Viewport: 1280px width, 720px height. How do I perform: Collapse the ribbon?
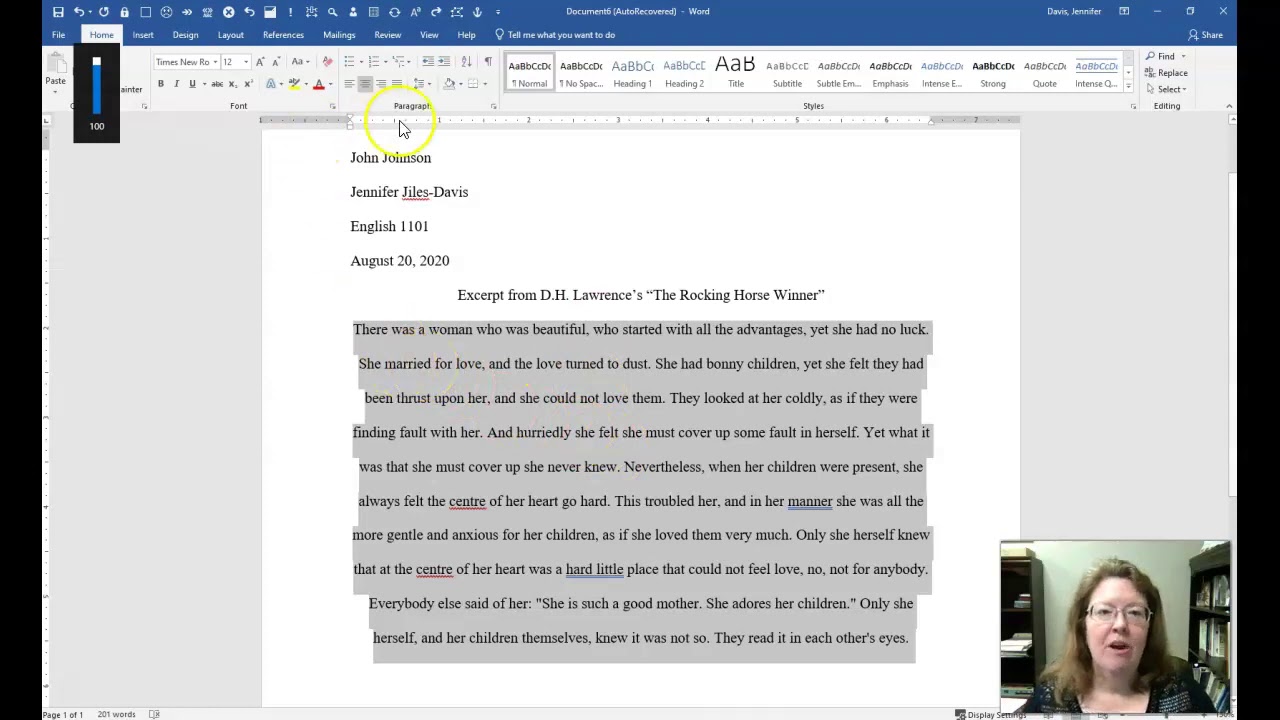pyautogui.click(x=1229, y=106)
